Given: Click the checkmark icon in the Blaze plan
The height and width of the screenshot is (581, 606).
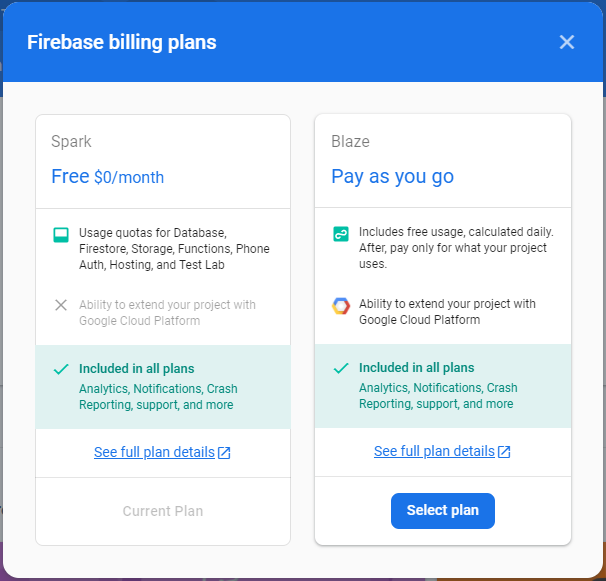Looking at the screenshot, I should pyautogui.click(x=341, y=369).
